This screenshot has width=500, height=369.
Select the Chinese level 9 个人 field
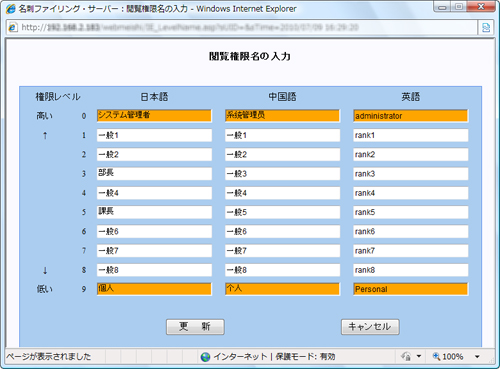point(282,289)
